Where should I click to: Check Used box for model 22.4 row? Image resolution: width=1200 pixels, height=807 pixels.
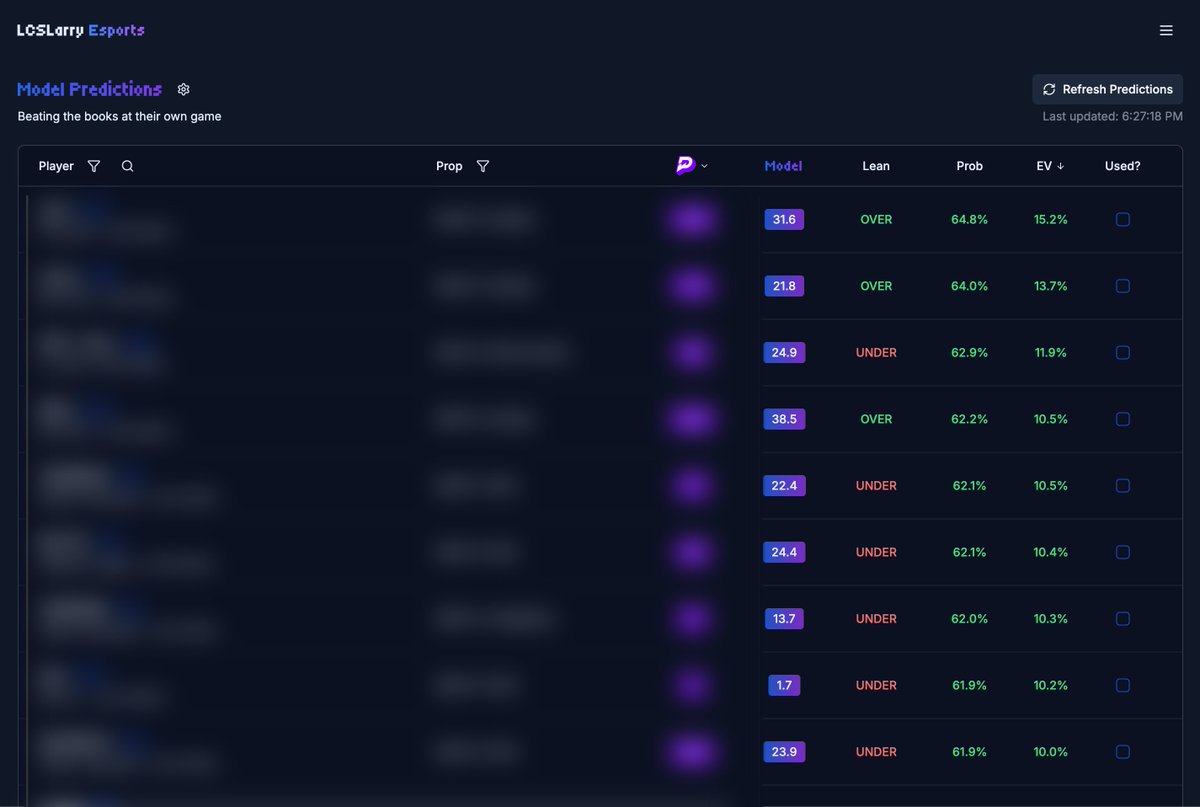(1122, 485)
